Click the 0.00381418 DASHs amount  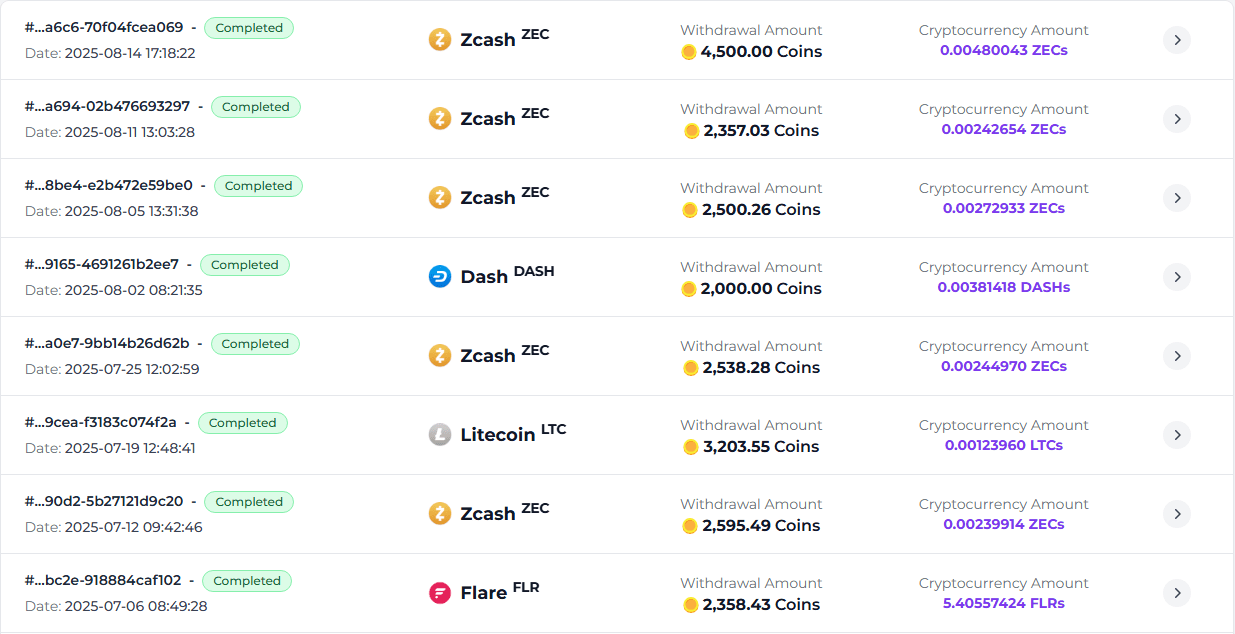[1004, 287]
